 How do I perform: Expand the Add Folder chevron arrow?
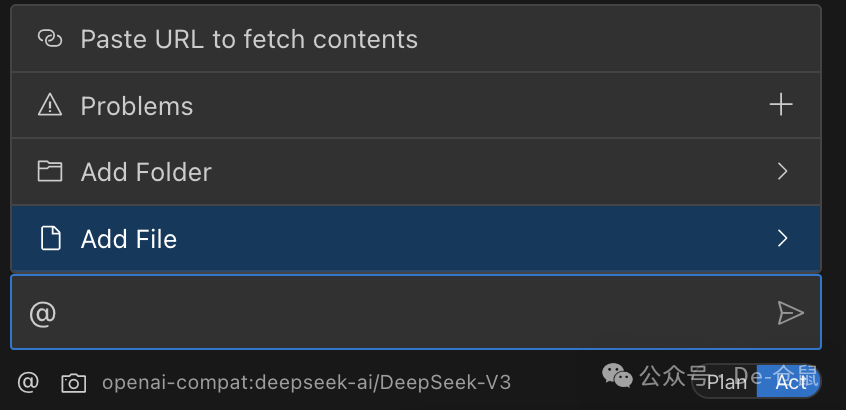click(x=782, y=172)
